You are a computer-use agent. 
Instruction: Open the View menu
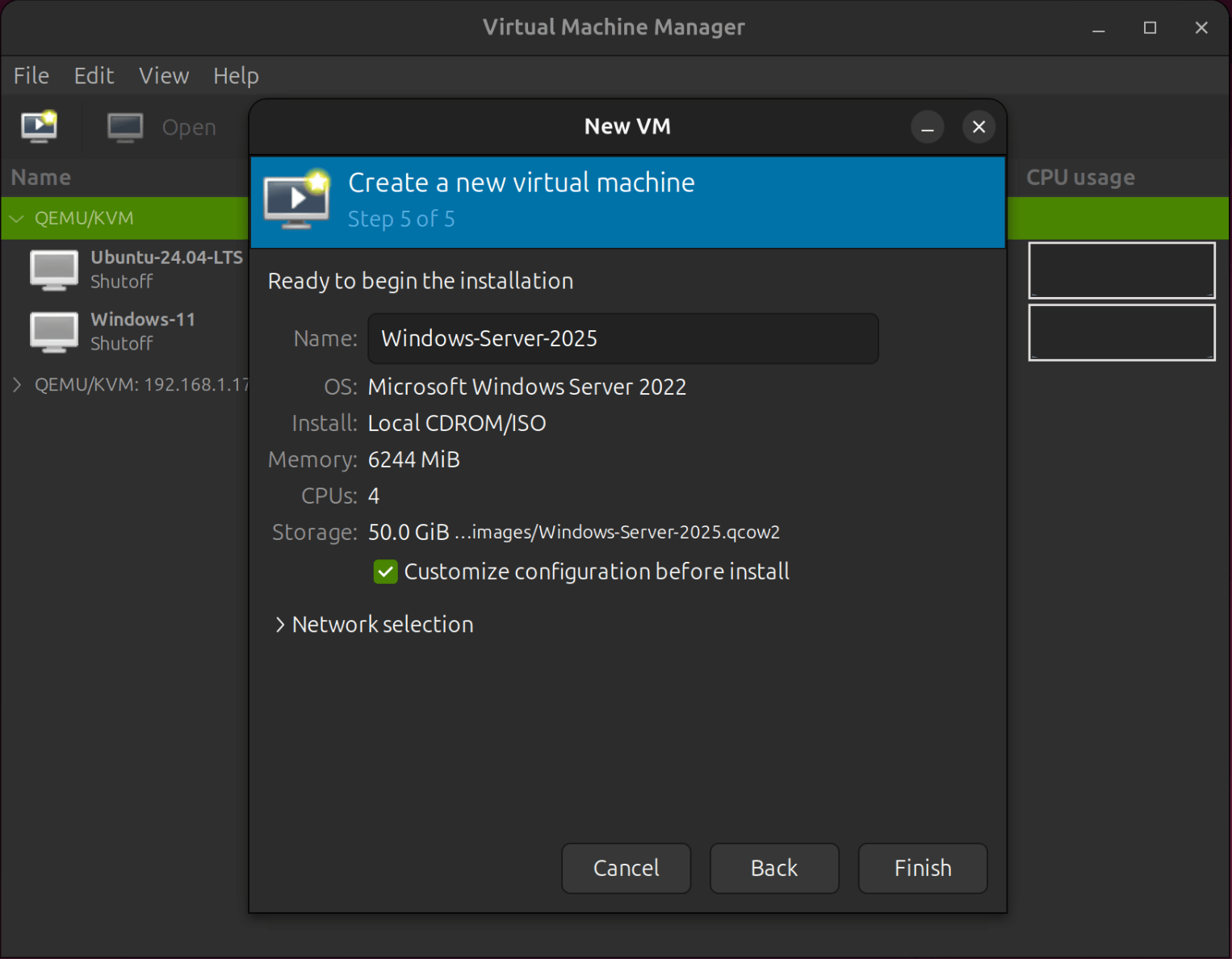coord(163,75)
